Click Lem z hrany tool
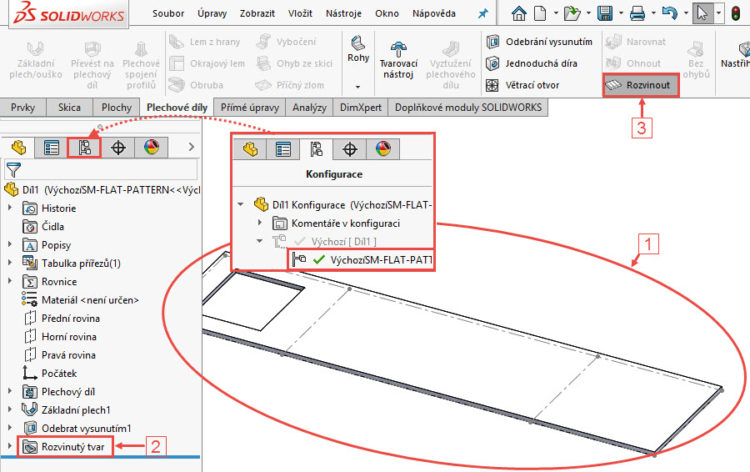The width and height of the screenshot is (750, 472). [204, 42]
